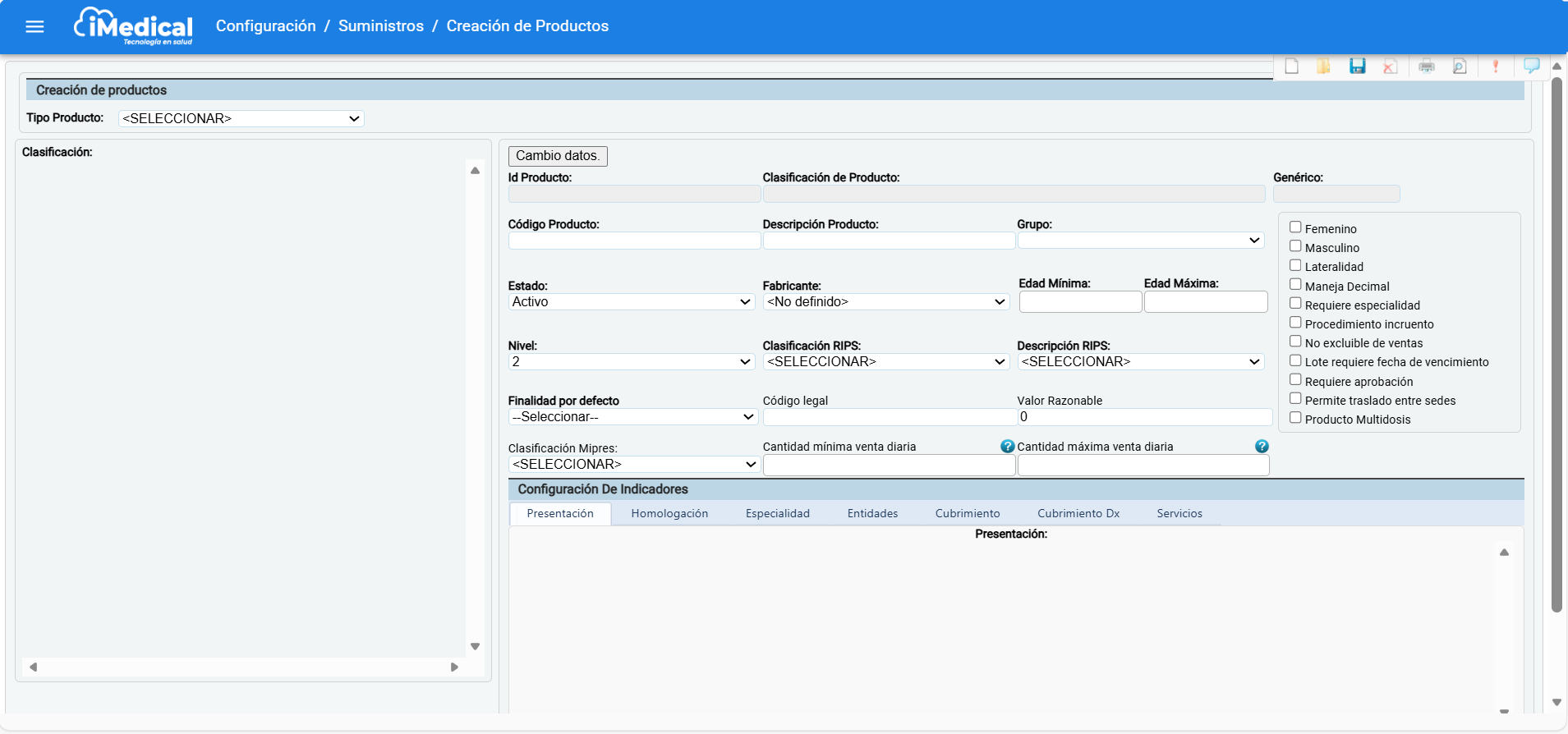1568x734 pixels.
Task: Click the Código Producto input field
Action: coord(634,241)
